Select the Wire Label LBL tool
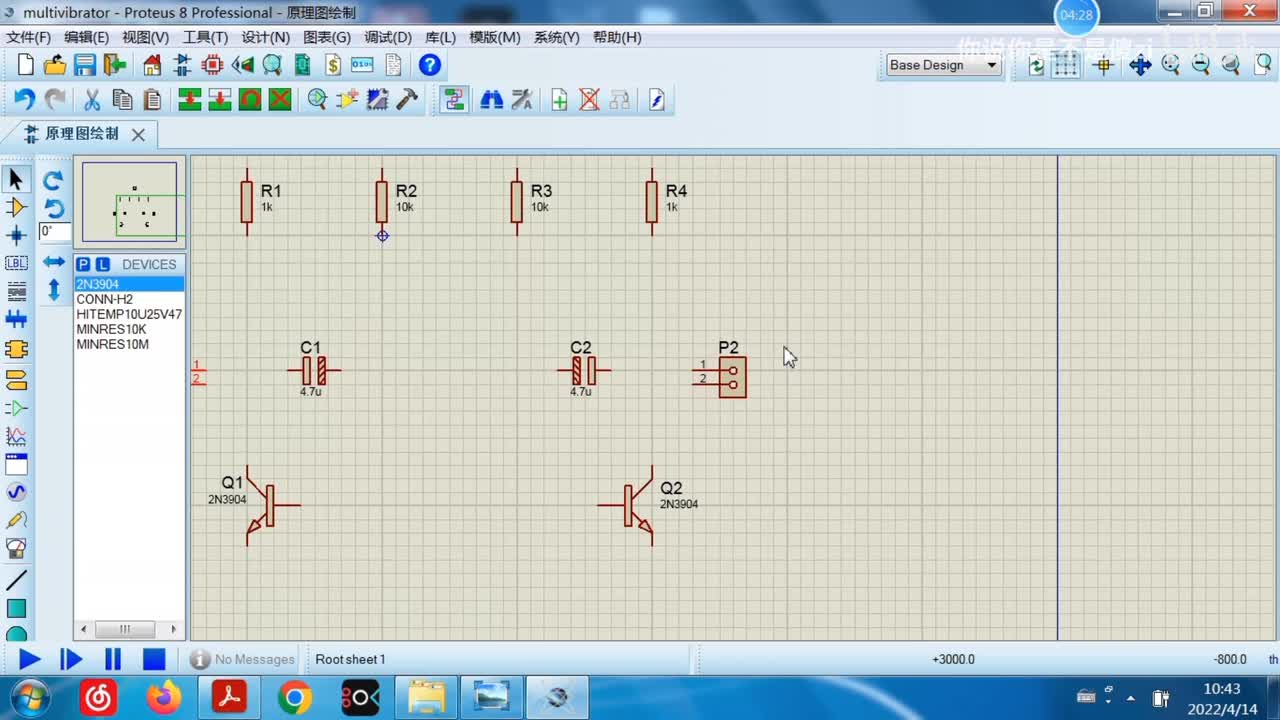1280x720 pixels. coord(16,263)
